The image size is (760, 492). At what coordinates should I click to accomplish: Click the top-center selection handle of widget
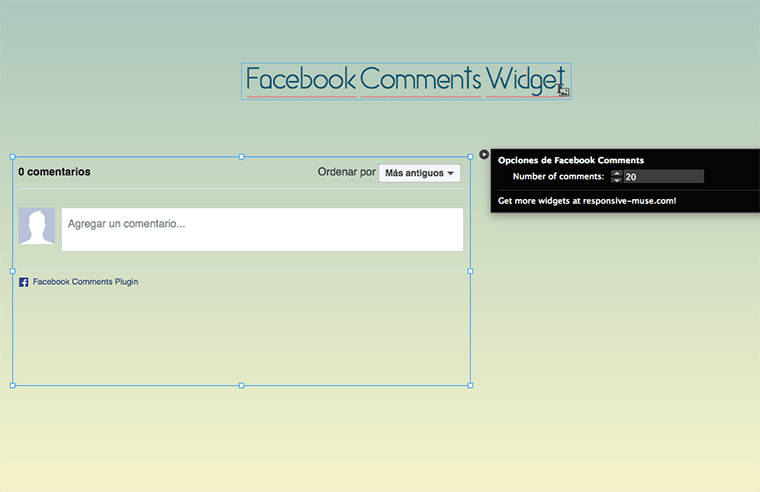tap(241, 157)
